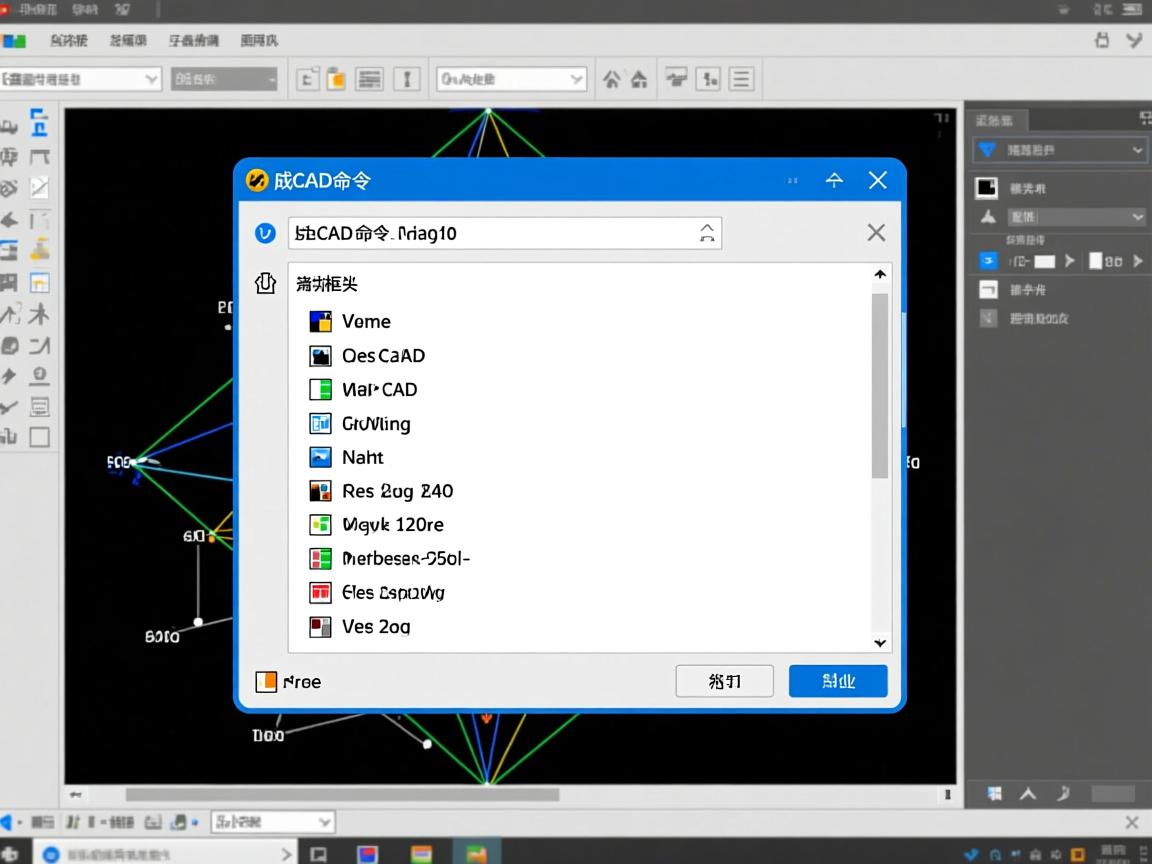
Task: Select the Veme item in the list
Action: coord(366,321)
